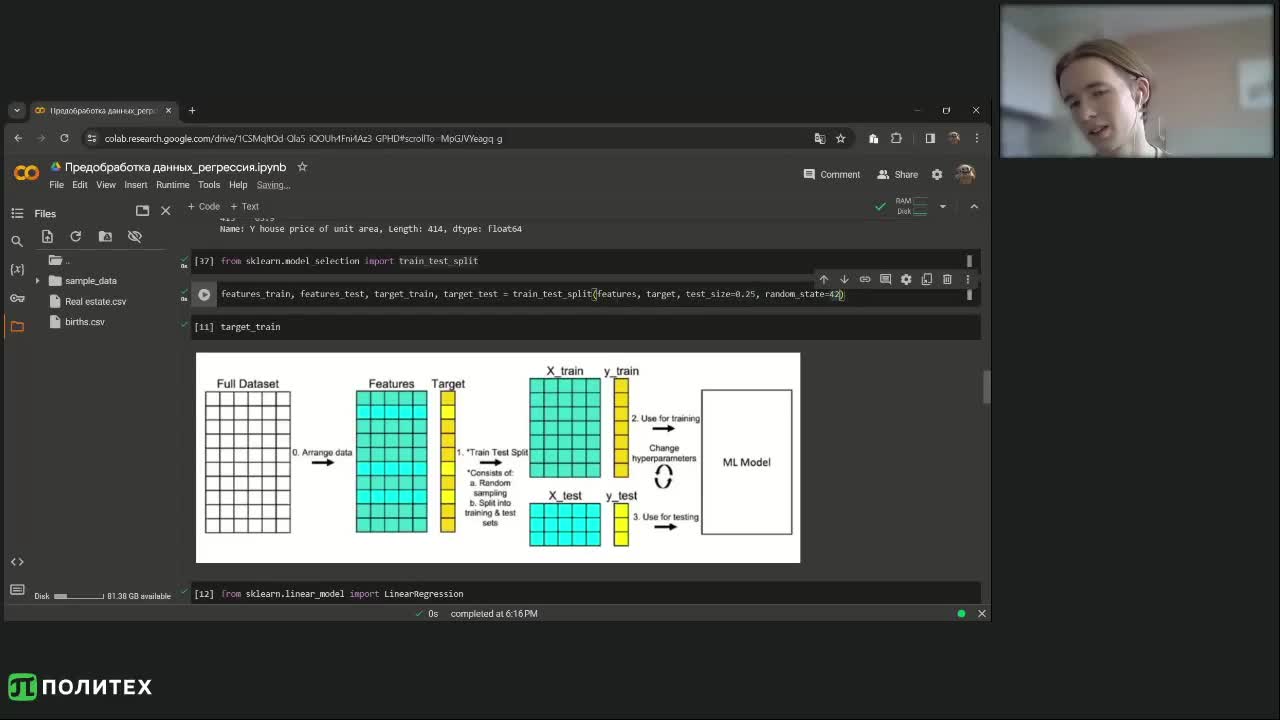1280x720 pixels.
Task: Add a comment to the cell
Action: point(885,279)
